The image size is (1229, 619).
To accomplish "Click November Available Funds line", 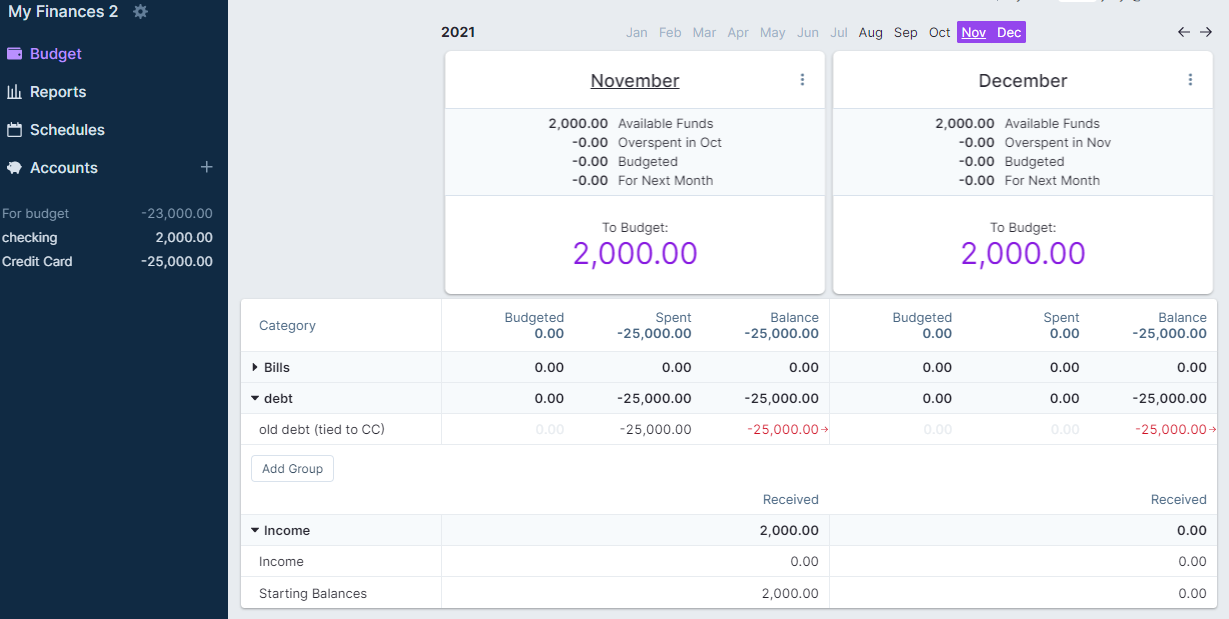I will [631, 124].
